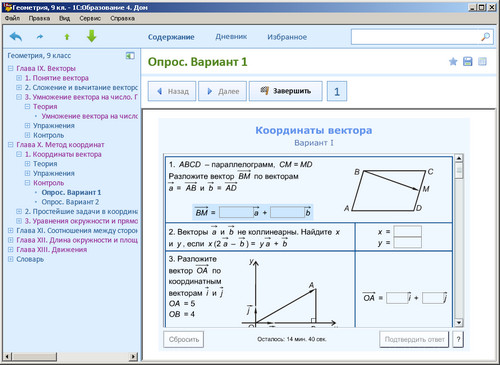Image resolution: width=500 pixels, height=365 pixels.
Task: Open Контроль under Координаты вектора
Action: [48, 183]
